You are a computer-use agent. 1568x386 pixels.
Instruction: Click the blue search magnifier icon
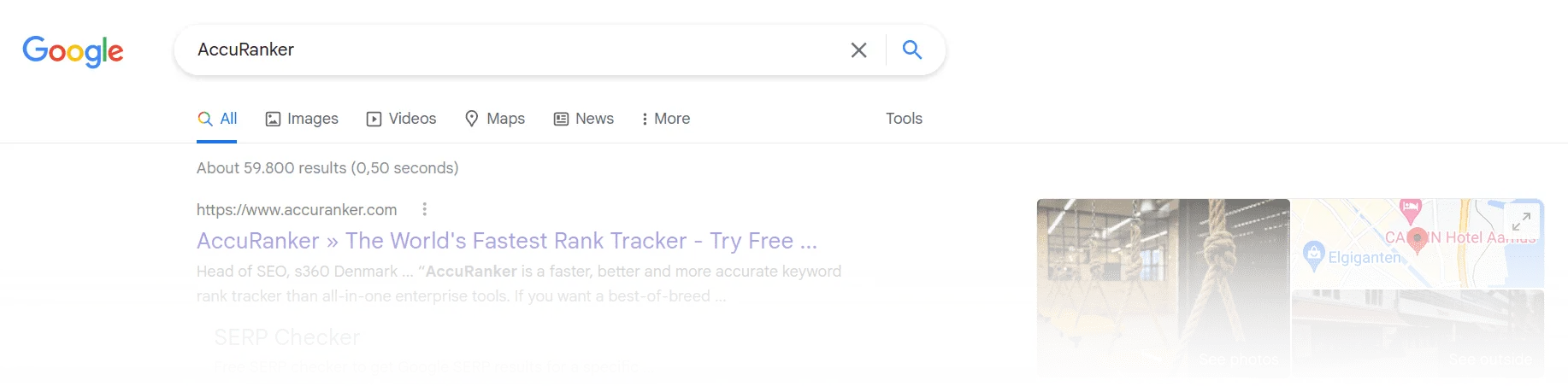point(912,50)
